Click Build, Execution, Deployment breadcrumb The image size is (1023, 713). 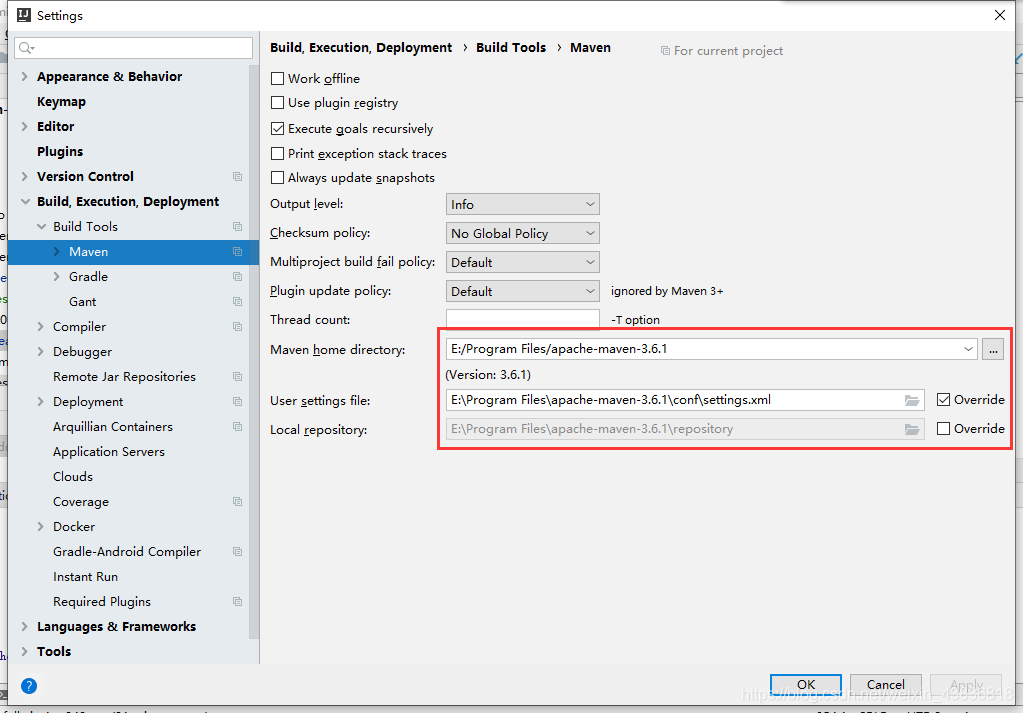361,48
